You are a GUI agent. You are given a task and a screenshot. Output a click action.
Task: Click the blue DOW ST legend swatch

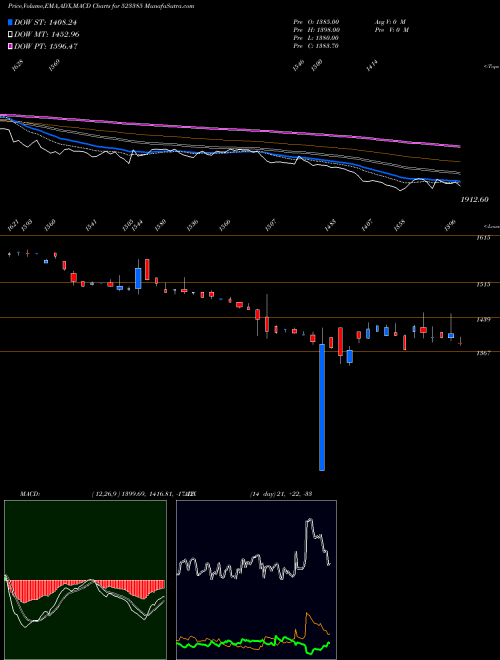pos(10,22)
